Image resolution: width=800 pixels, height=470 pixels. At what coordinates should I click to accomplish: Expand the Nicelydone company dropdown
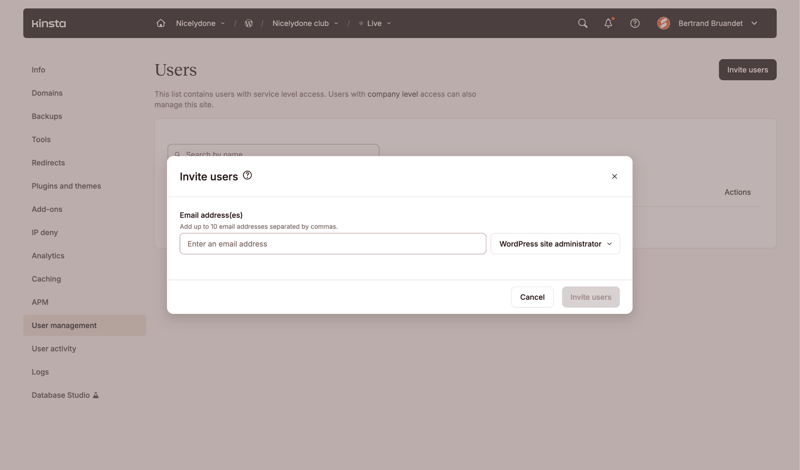click(201, 23)
